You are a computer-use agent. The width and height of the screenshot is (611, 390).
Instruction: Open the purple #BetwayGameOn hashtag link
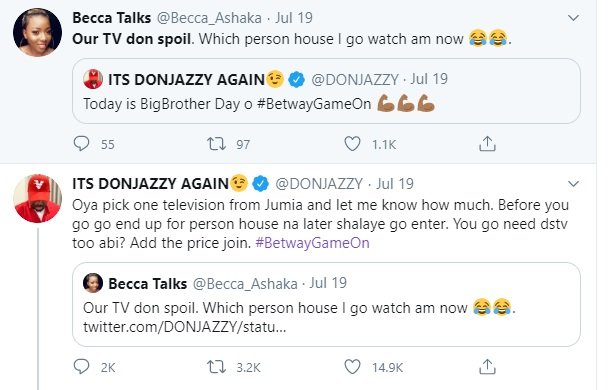coord(312,243)
